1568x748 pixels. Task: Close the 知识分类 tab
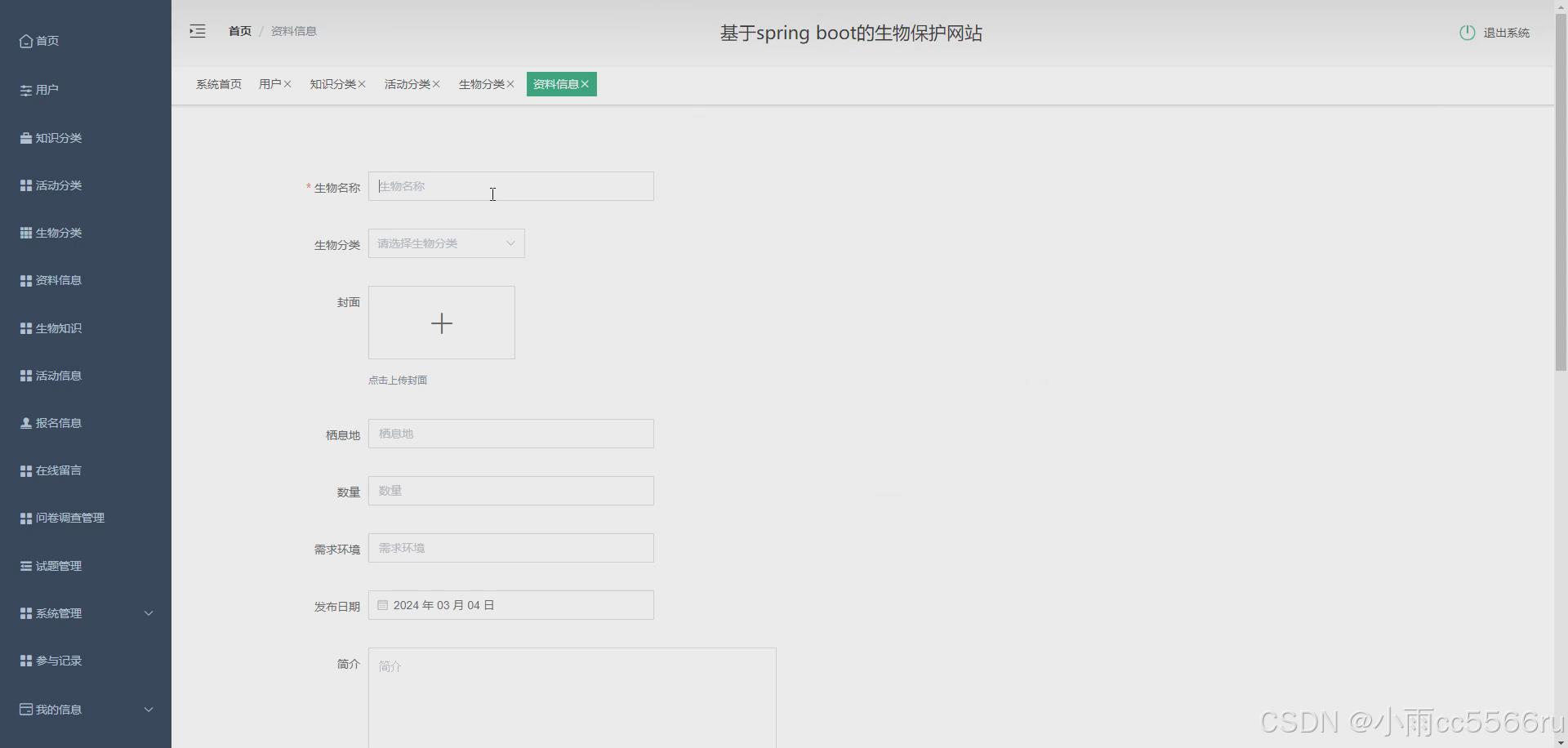click(362, 84)
